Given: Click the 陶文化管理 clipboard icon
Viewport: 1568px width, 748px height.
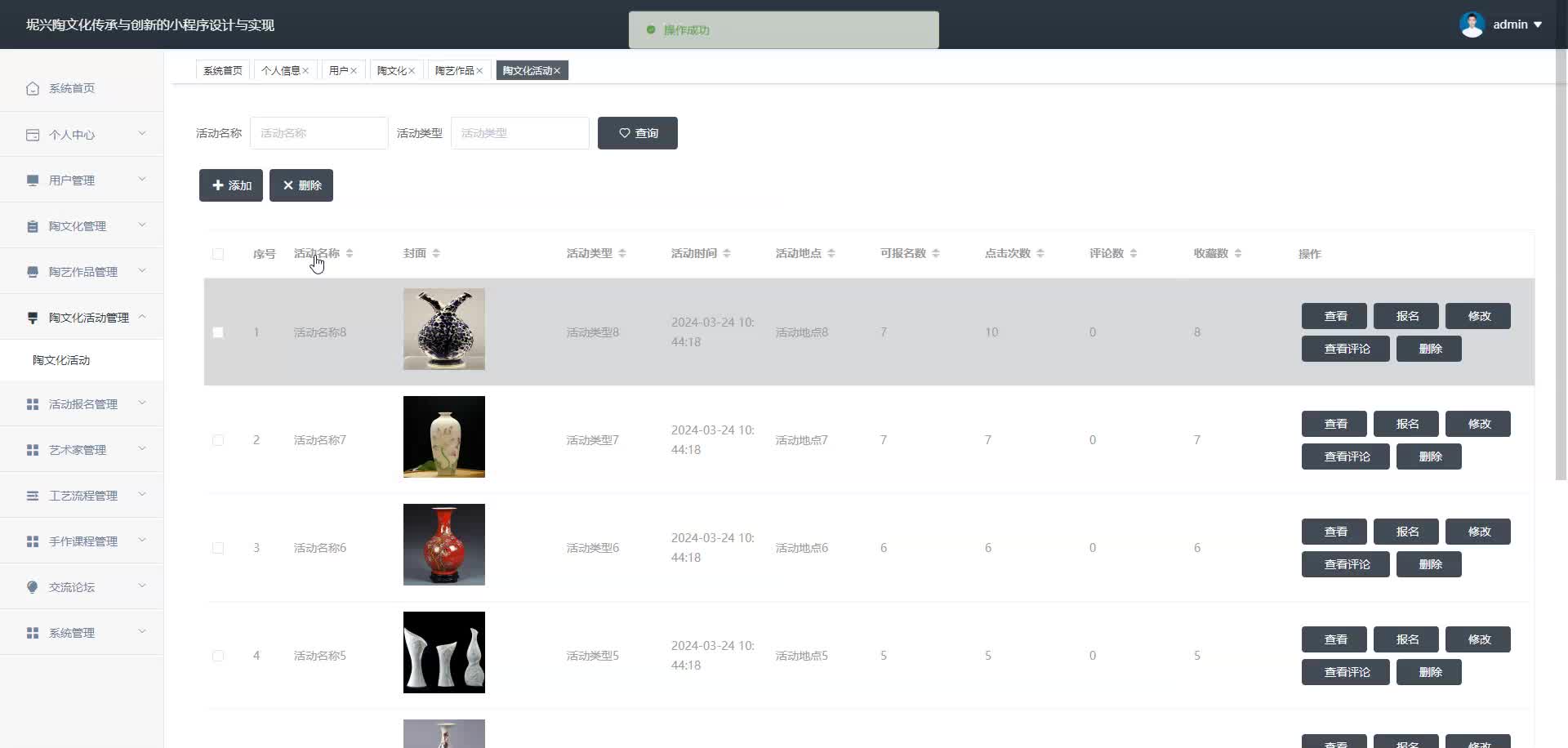Looking at the screenshot, I should point(33,226).
